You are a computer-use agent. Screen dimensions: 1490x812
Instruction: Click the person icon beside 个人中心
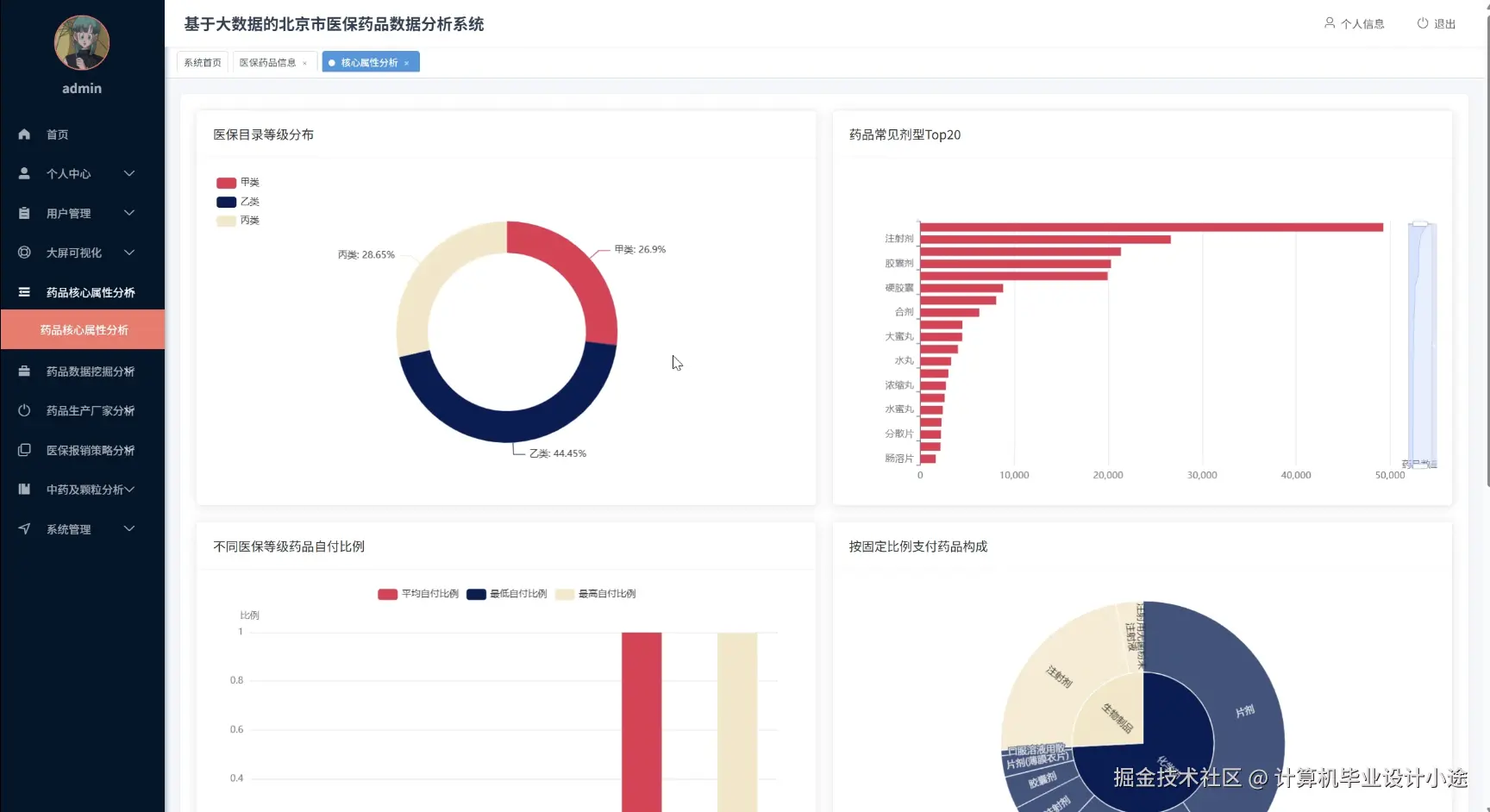(x=24, y=173)
